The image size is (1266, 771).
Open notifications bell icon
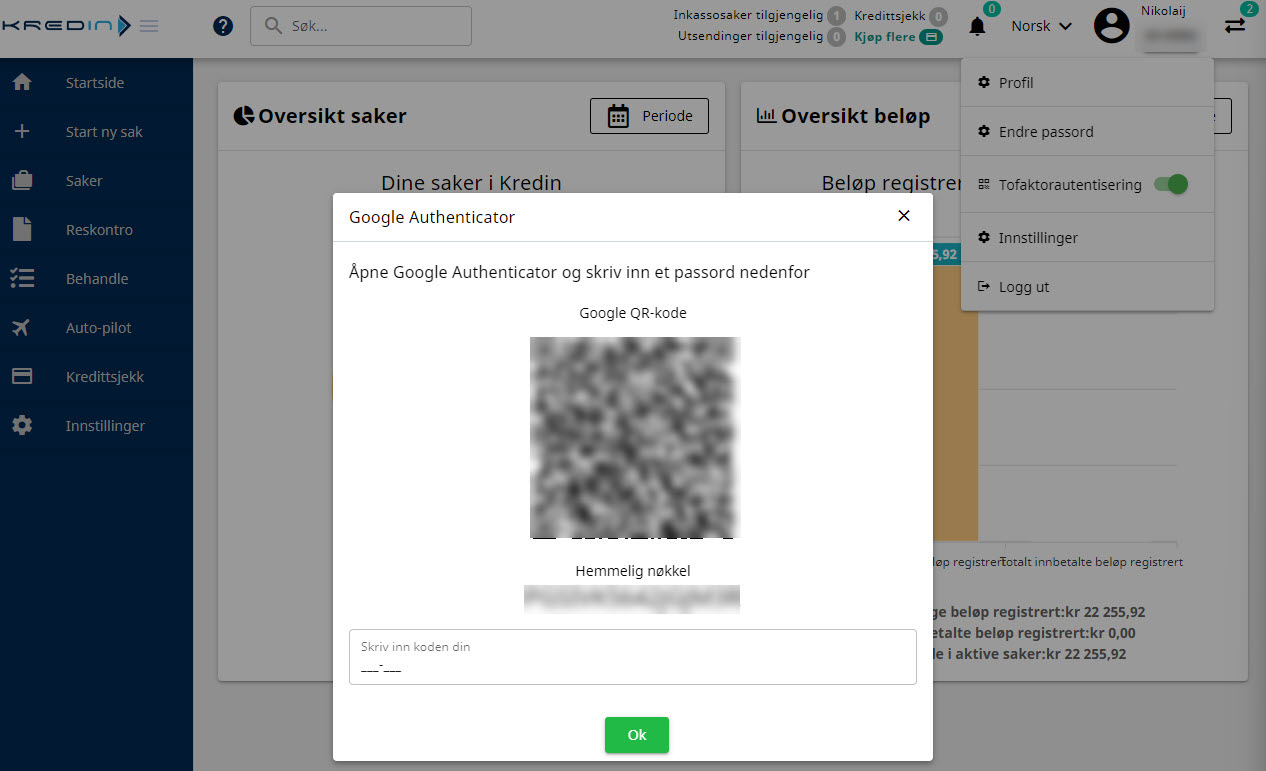tap(977, 26)
